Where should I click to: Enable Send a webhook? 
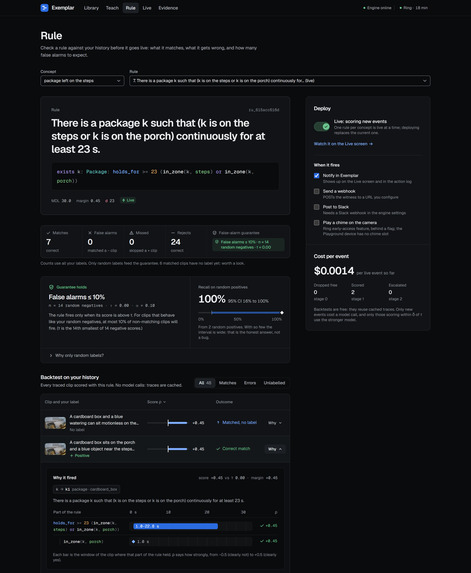(316, 191)
